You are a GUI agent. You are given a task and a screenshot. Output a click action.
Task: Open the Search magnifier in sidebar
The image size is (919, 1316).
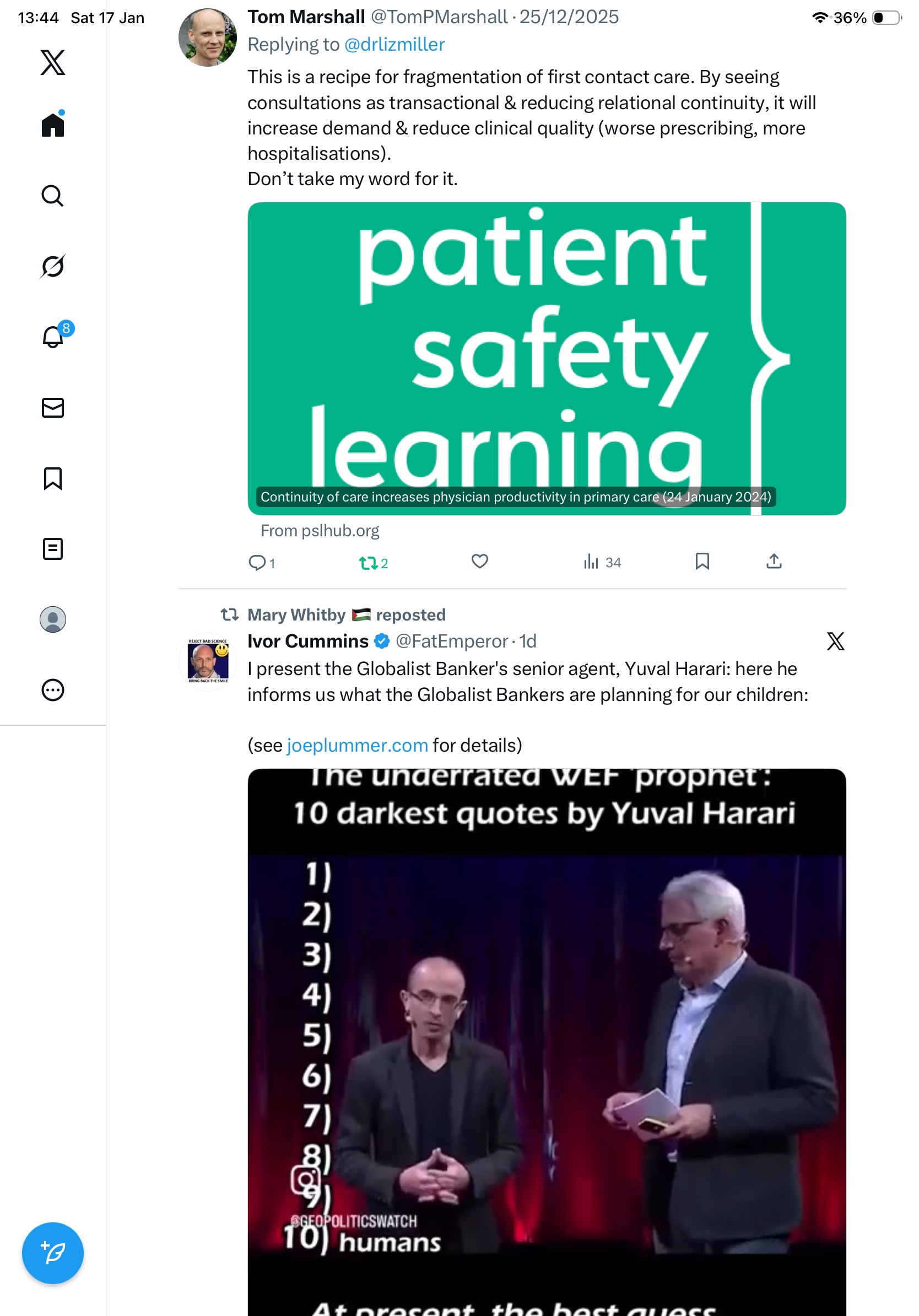[53, 196]
